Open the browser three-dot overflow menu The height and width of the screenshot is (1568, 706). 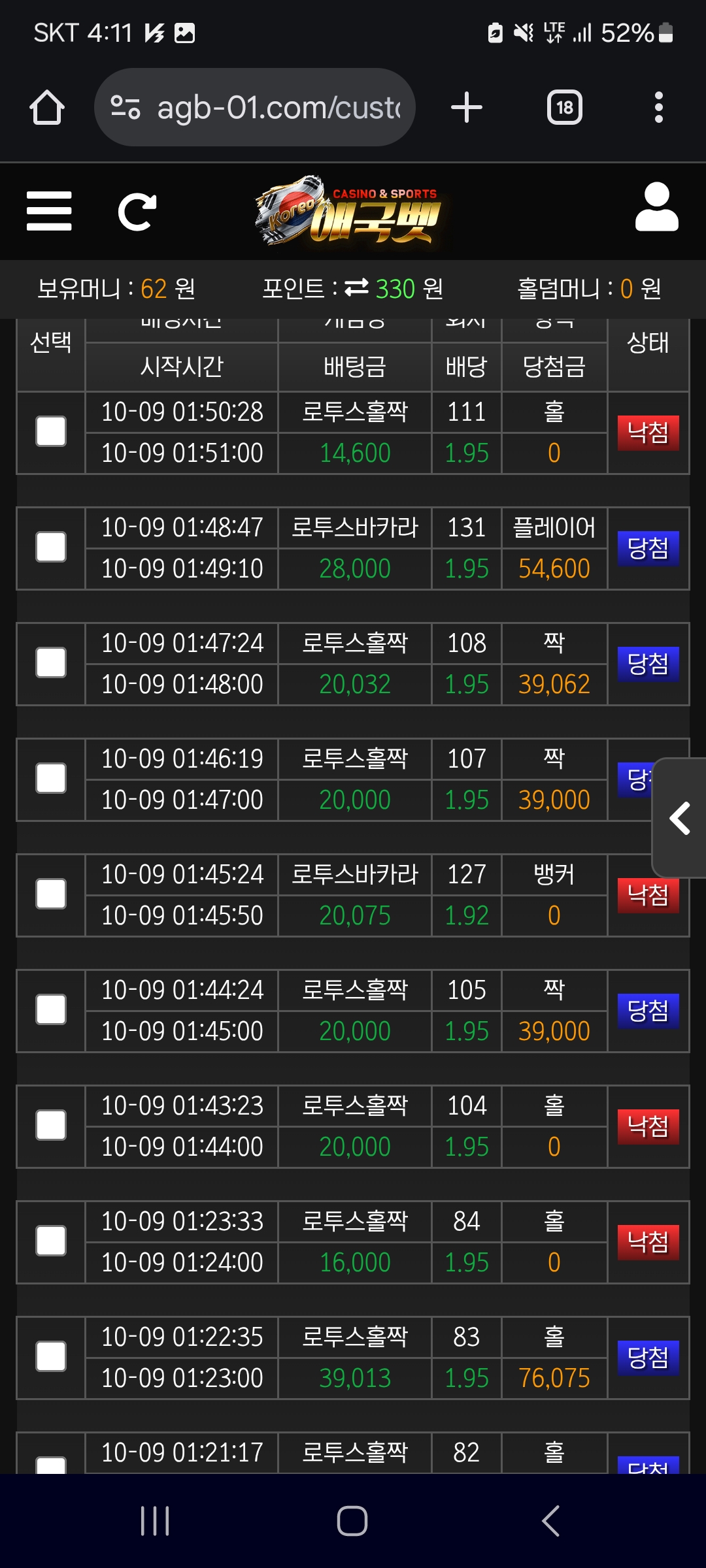(x=658, y=108)
